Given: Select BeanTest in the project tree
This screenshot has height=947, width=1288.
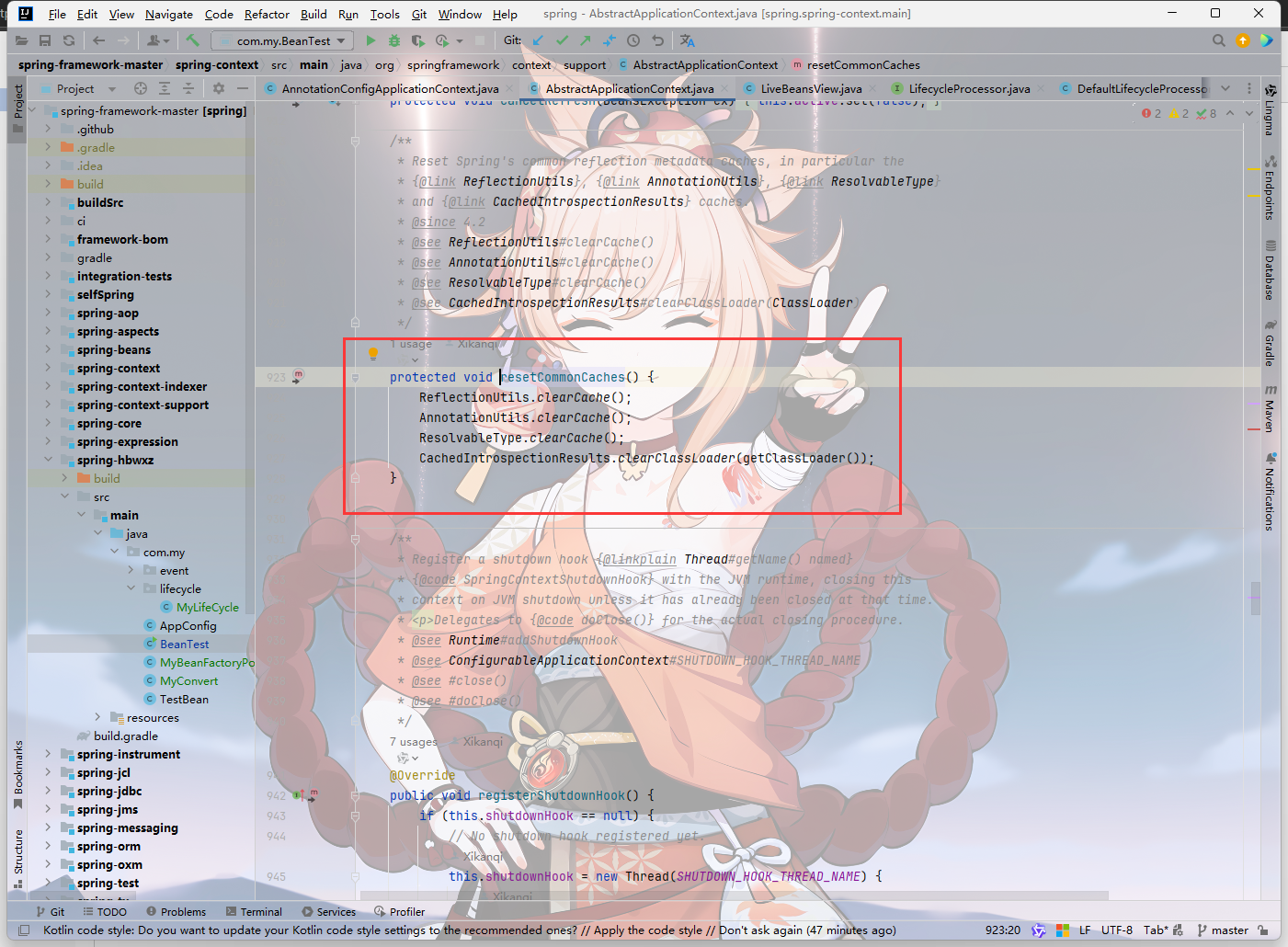Looking at the screenshot, I should [x=184, y=644].
